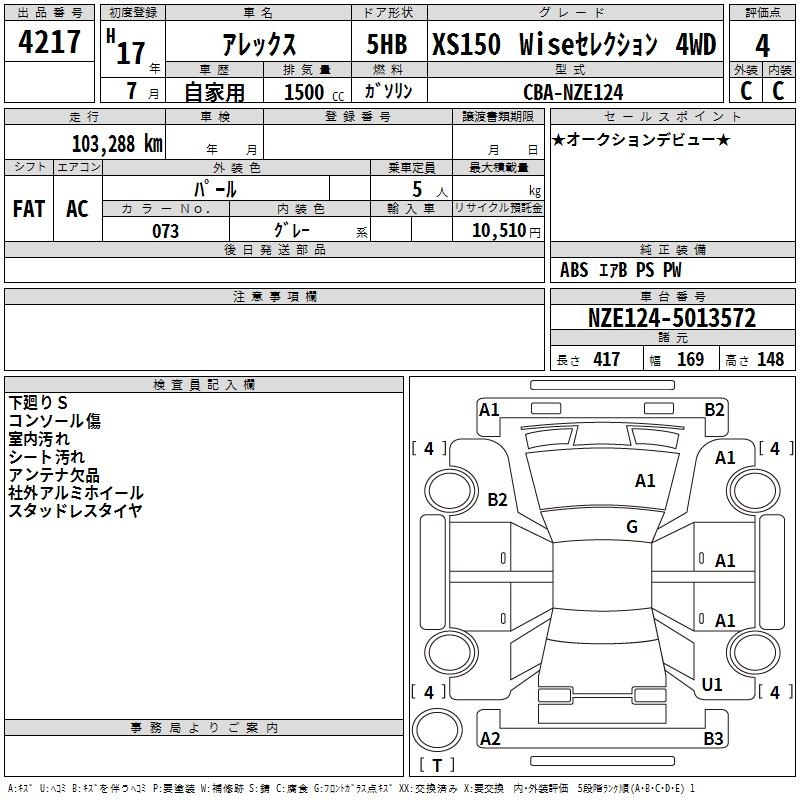
Task: Click the 検査員記入欄 section header
Action: click(204, 385)
